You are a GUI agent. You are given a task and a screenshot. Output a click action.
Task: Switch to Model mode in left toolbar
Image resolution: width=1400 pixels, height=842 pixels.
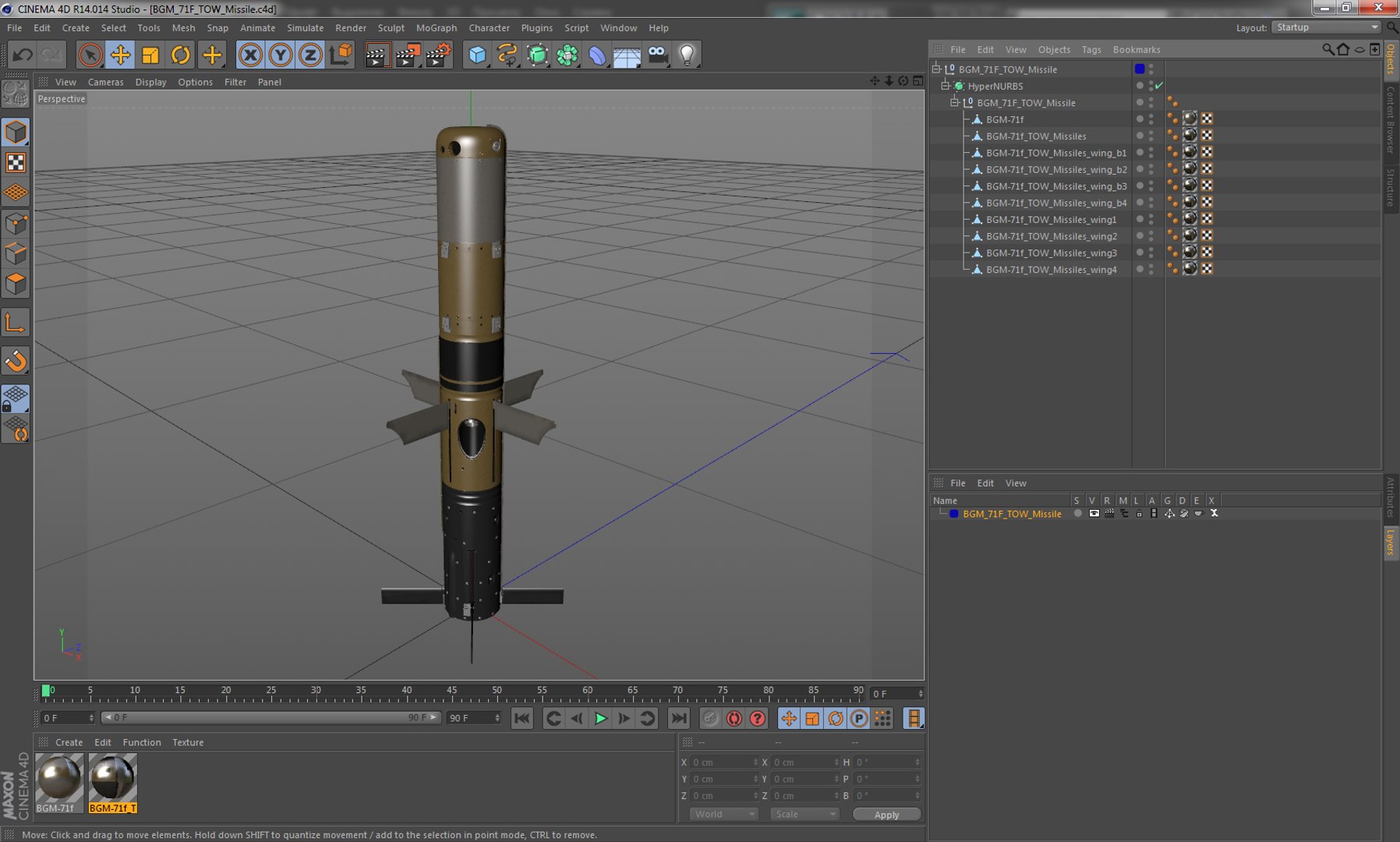click(16, 132)
